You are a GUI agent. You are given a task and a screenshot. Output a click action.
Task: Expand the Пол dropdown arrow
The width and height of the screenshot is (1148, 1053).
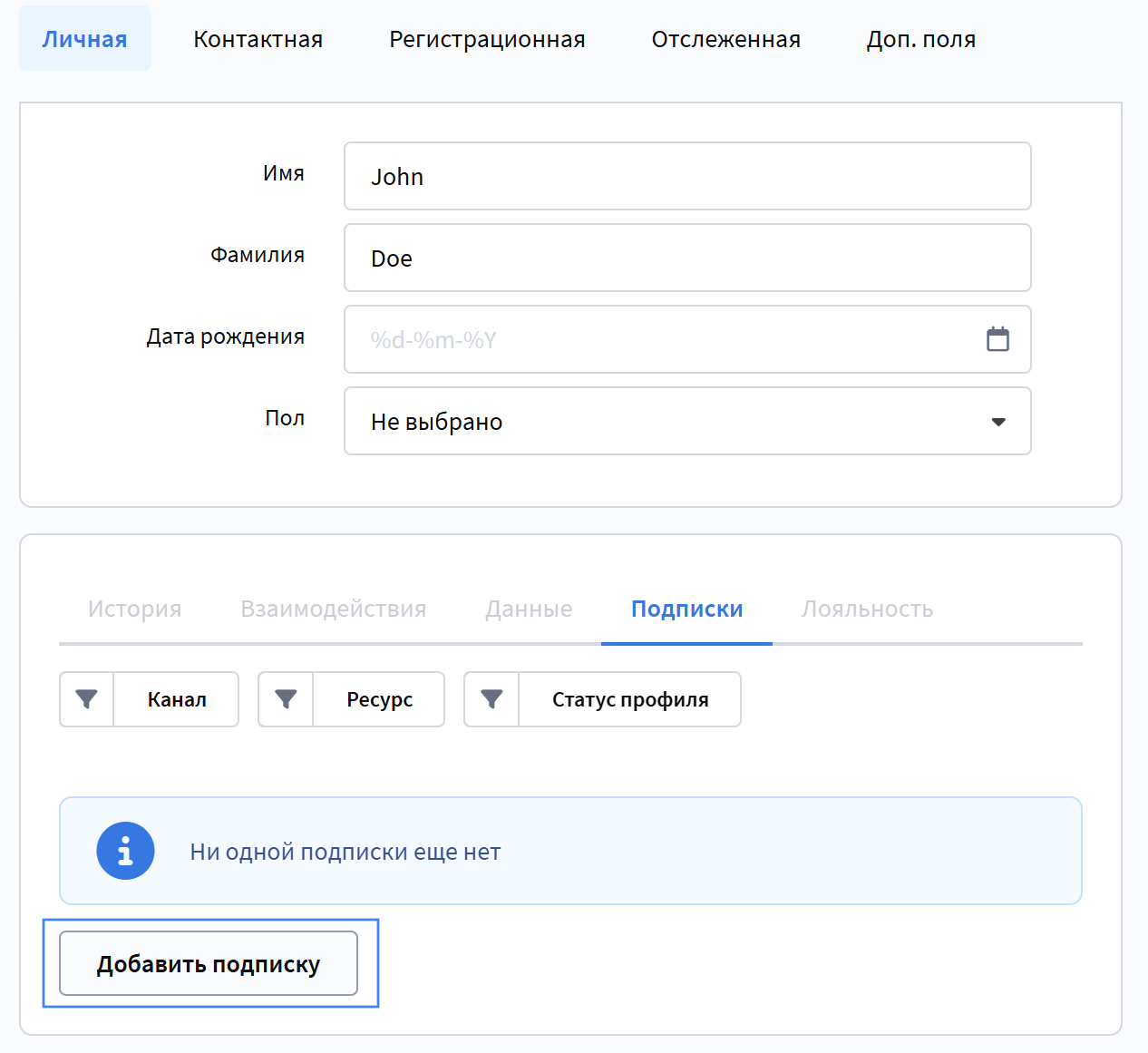(x=998, y=422)
